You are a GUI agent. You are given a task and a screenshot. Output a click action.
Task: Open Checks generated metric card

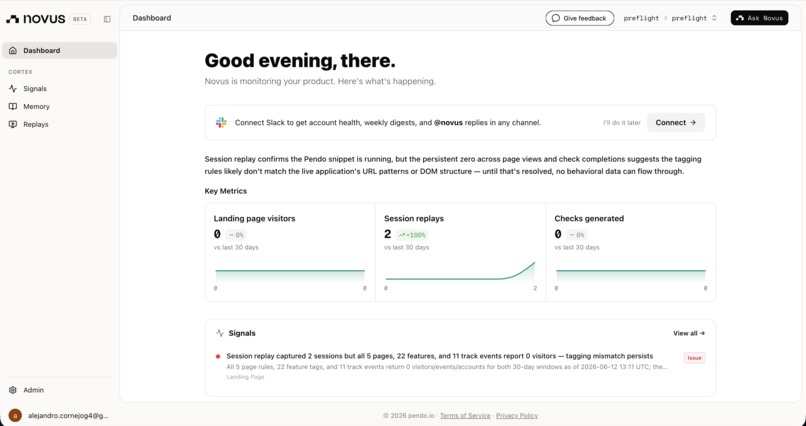tap(631, 252)
